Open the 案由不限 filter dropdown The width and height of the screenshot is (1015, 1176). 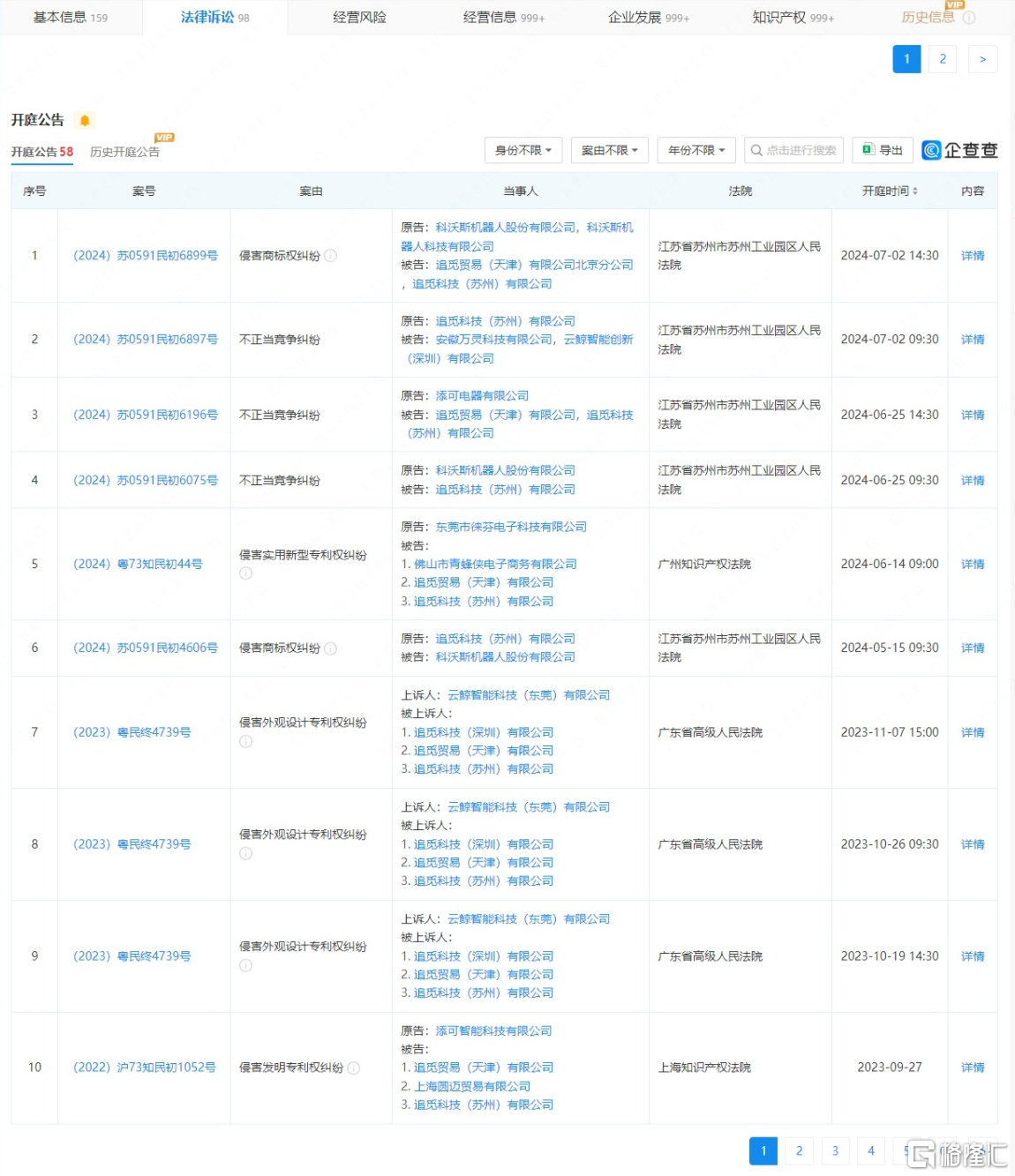coord(610,151)
